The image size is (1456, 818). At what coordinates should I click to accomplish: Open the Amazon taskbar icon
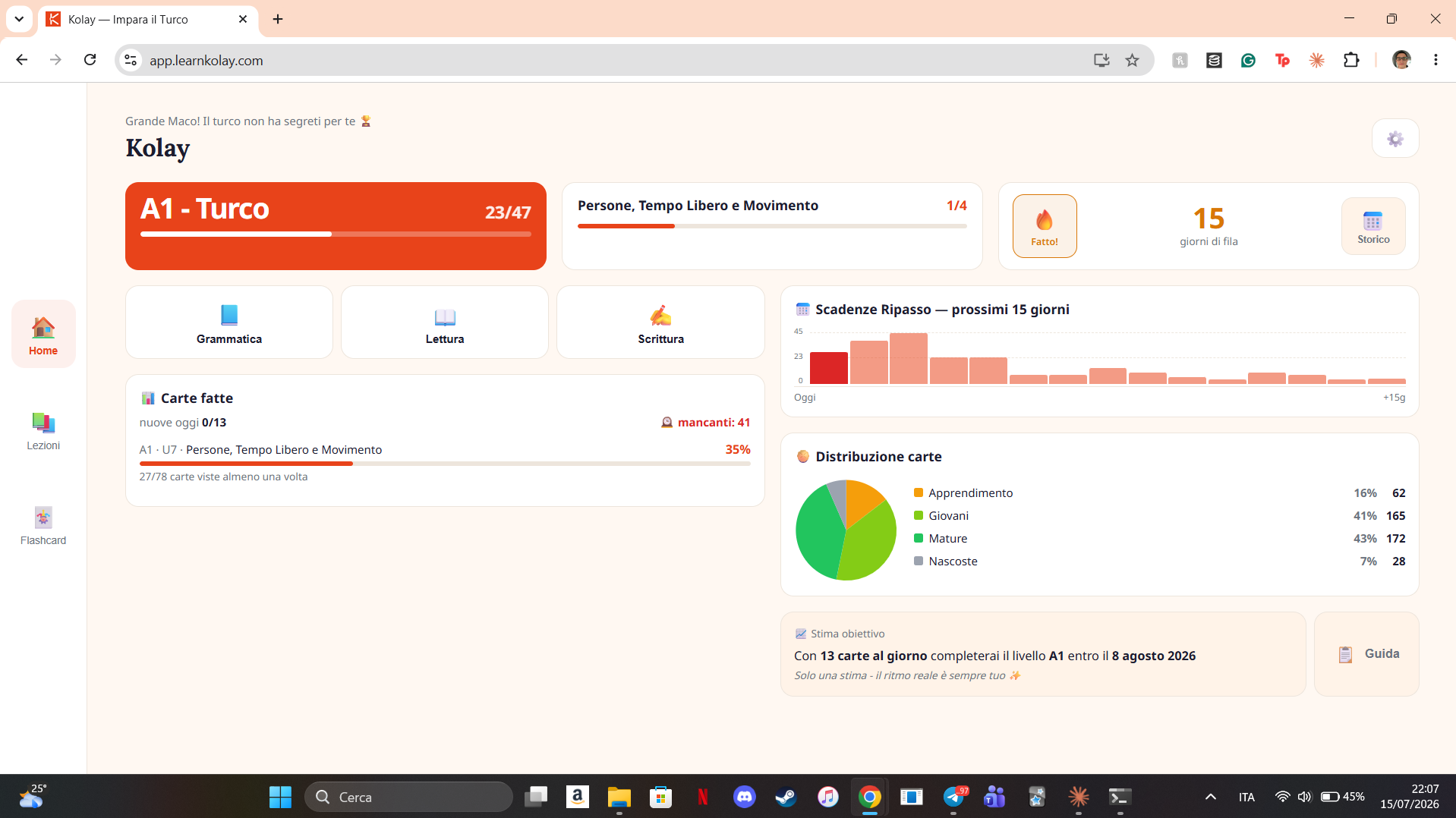tap(578, 797)
